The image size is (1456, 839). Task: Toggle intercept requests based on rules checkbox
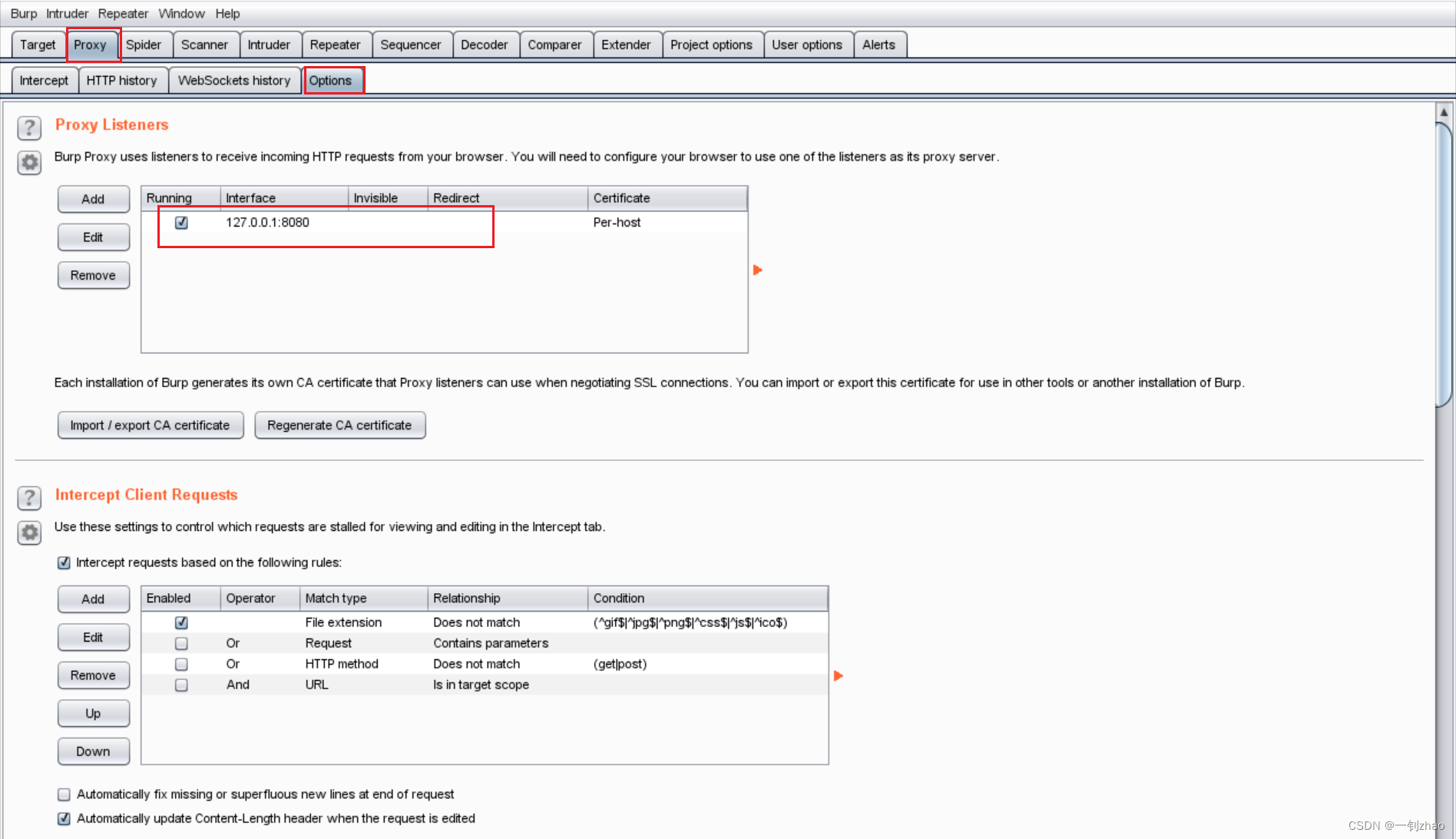tap(64, 562)
